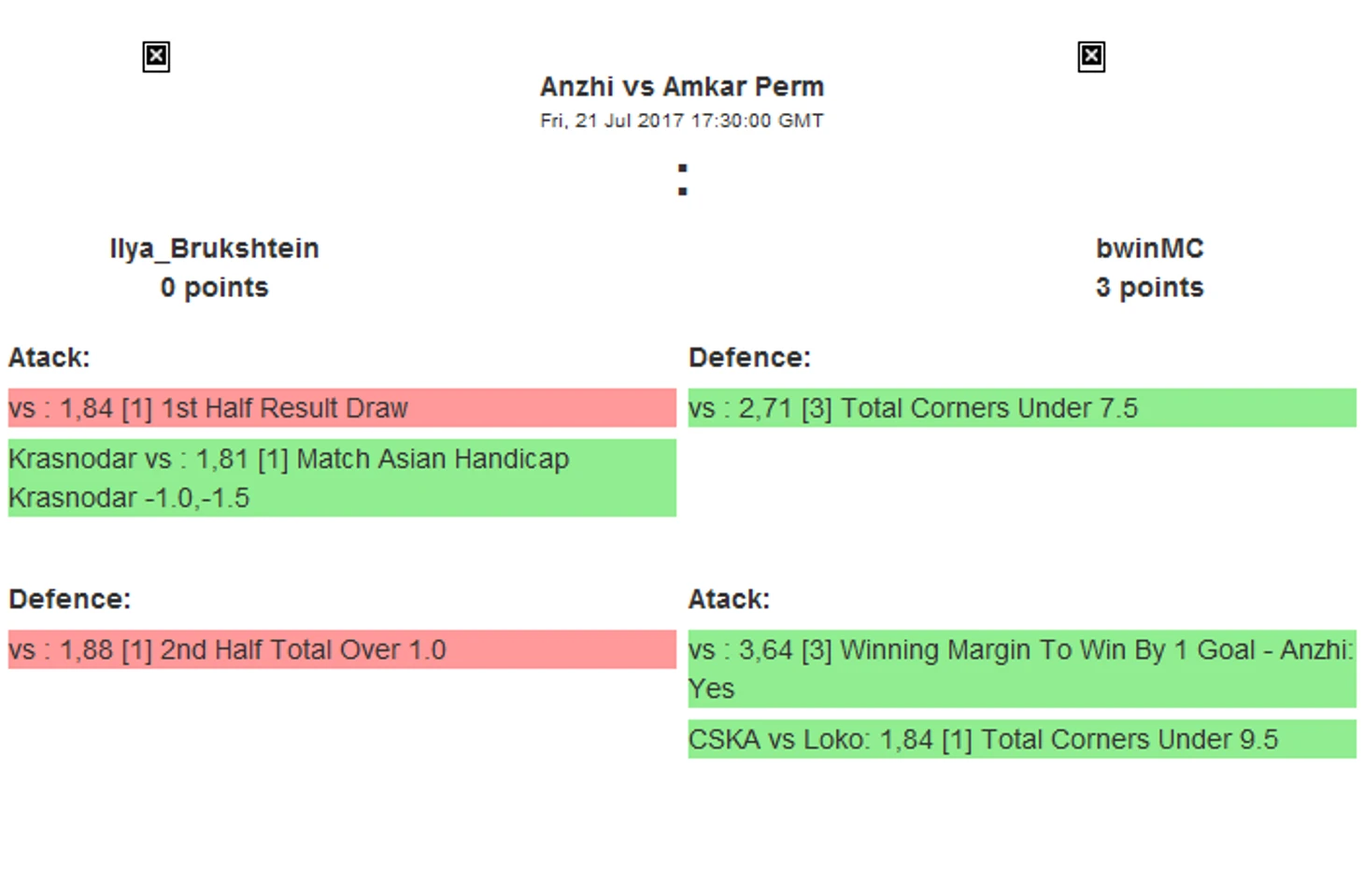Select the Defence heading above 2nd Half Total
The image size is (1364, 896).
[70, 599]
